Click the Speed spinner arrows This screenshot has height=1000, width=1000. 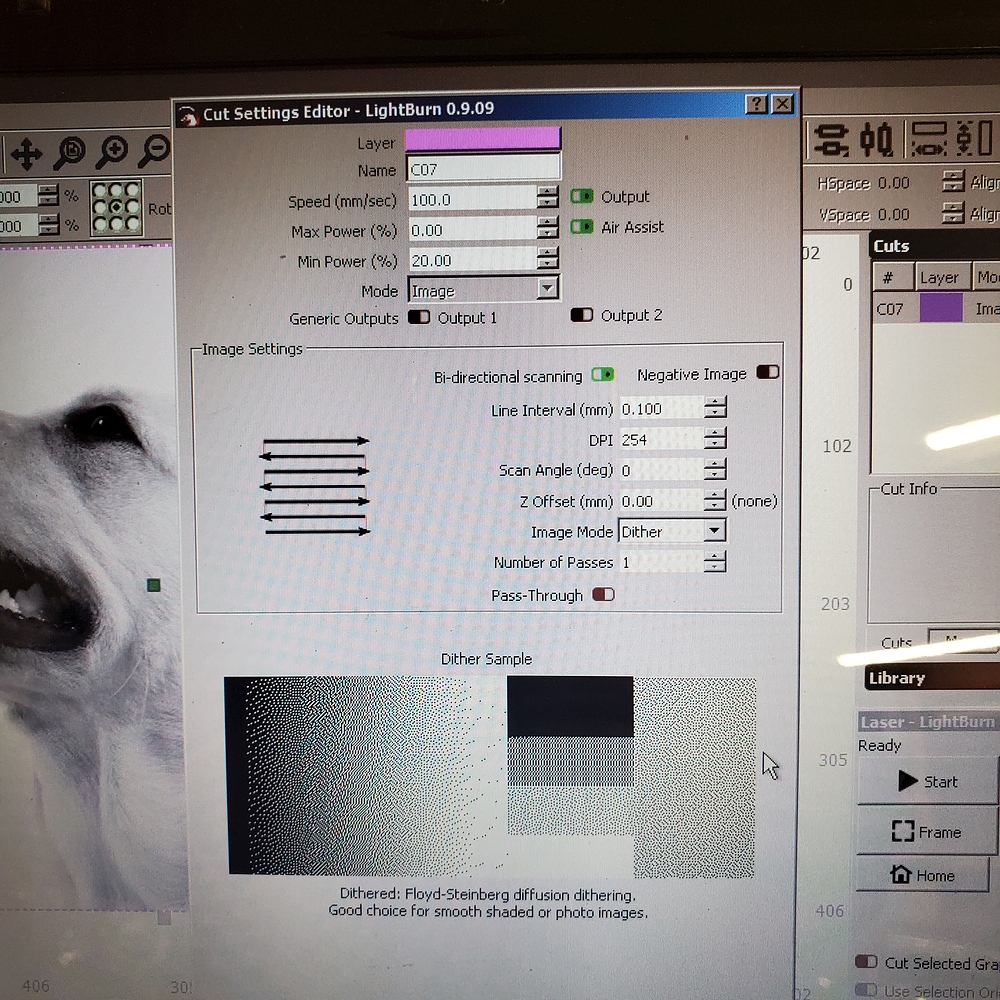(x=547, y=199)
